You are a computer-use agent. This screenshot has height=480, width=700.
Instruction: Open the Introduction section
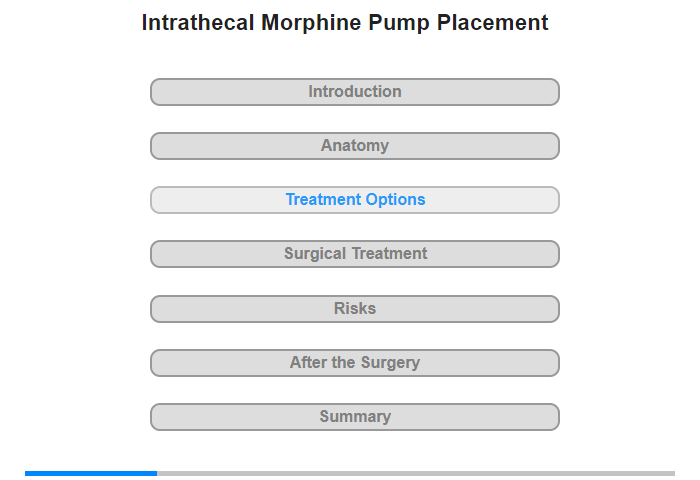point(354,92)
